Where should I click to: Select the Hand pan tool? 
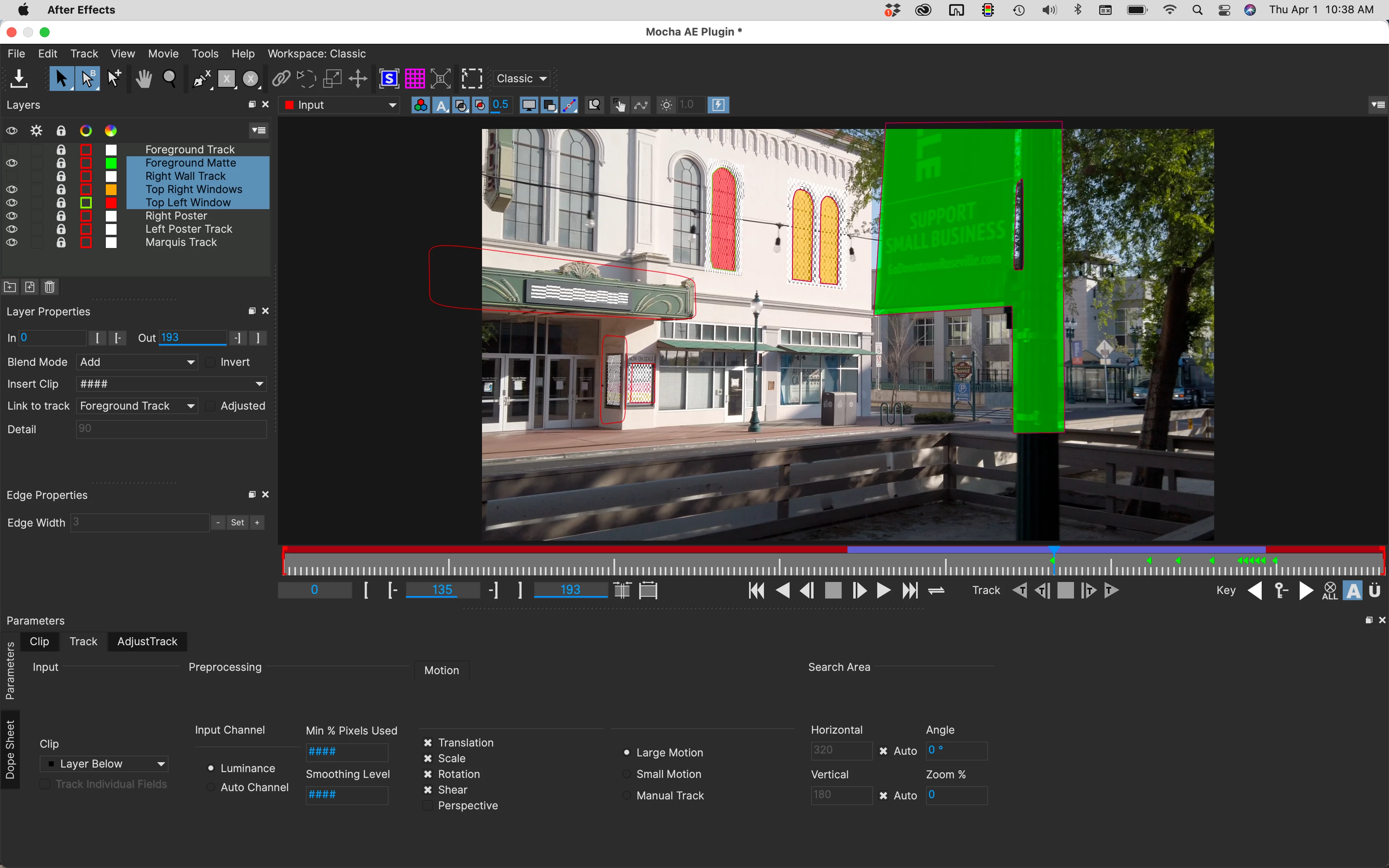[x=143, y=79]
